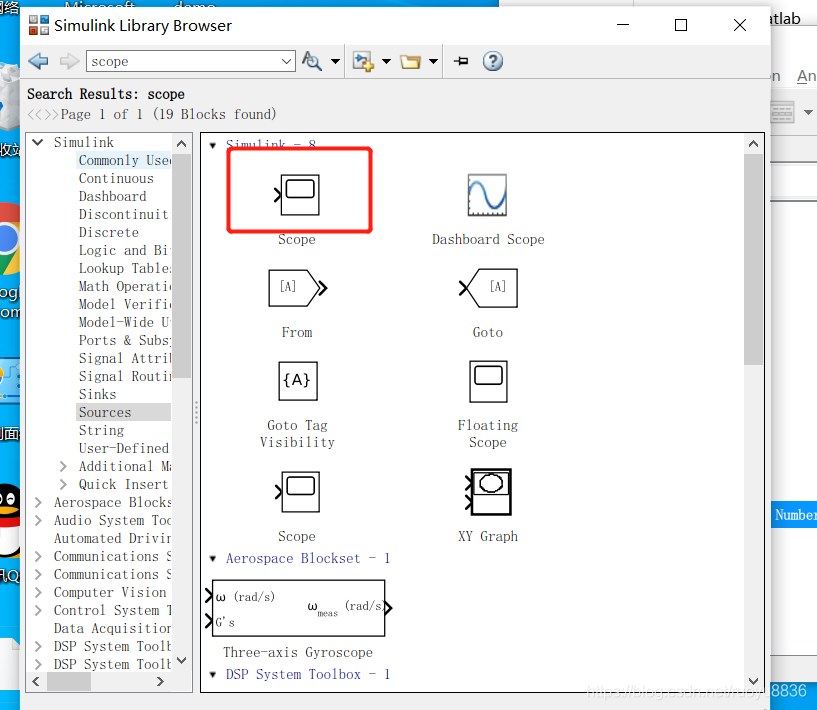Screen dimensions: 817x710
Task: Select Commonly Used Blocks library
Action: tap(125, 160)
